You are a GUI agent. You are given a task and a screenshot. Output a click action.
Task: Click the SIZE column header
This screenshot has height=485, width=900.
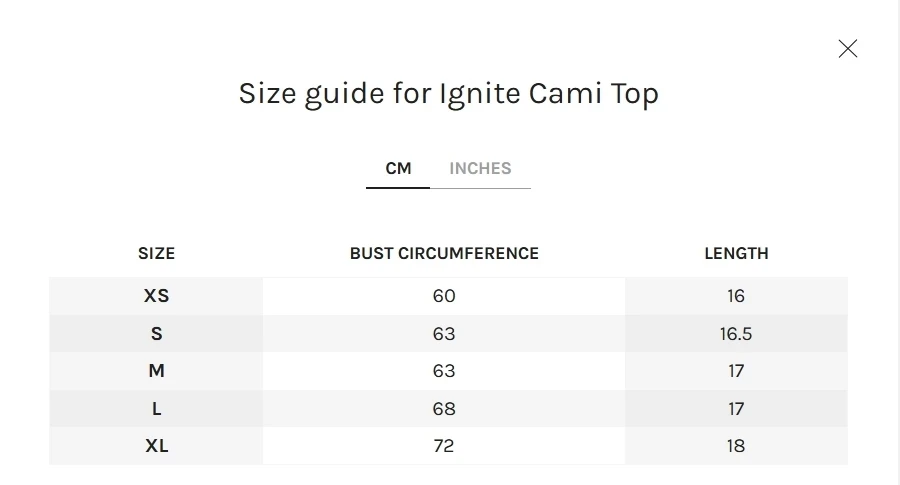pos(156,254)
